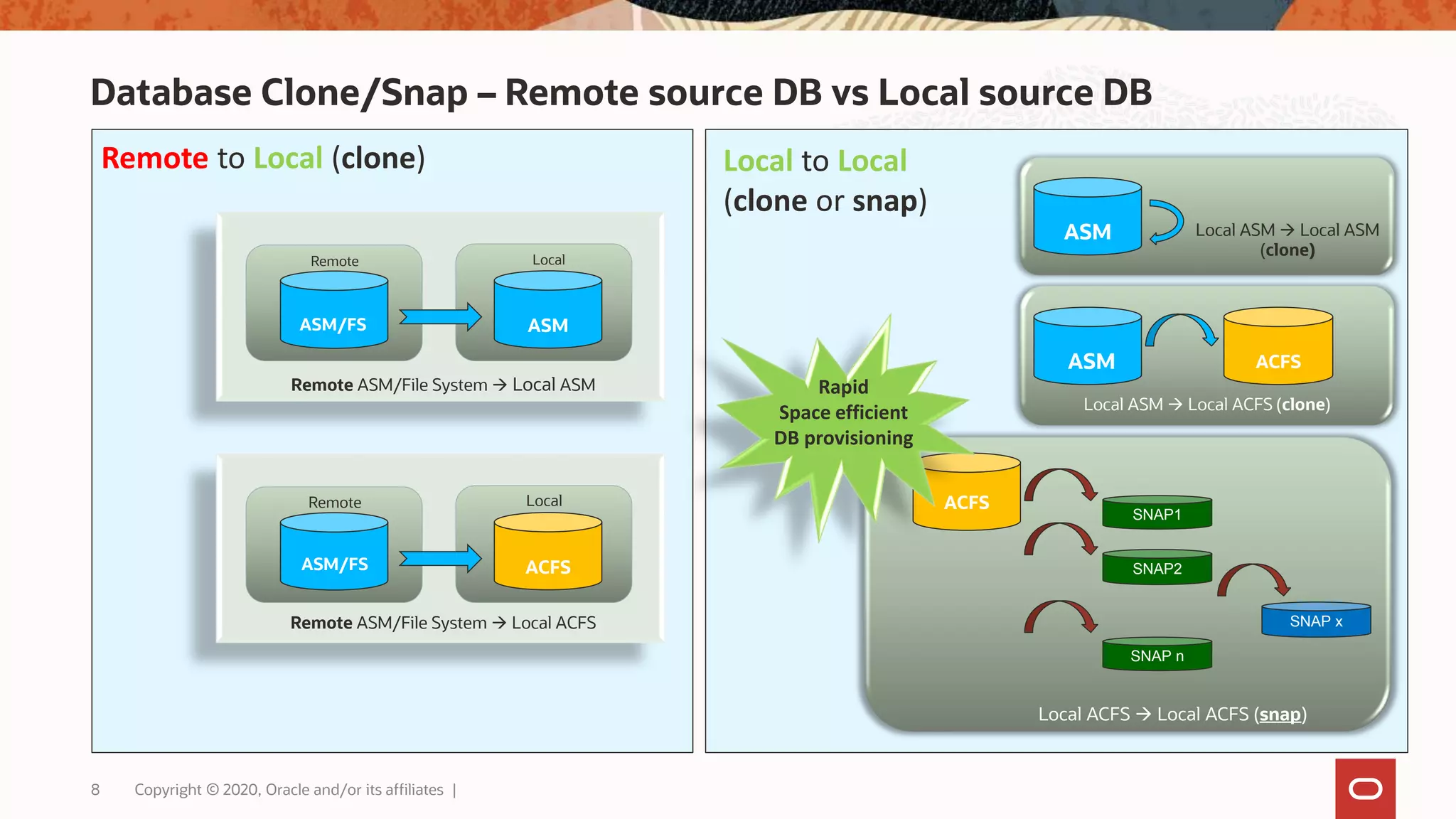Click caption 'Local ASM → Local ASM (clone)'
This screenshot has width=1456, height=819.
coord(1287,240)
